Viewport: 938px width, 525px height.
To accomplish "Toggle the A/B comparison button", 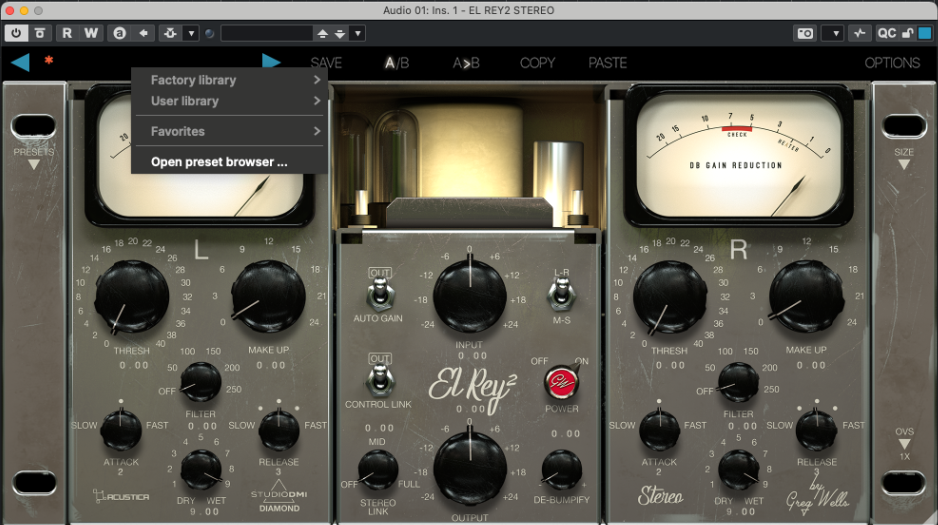I will click(397, 63).
